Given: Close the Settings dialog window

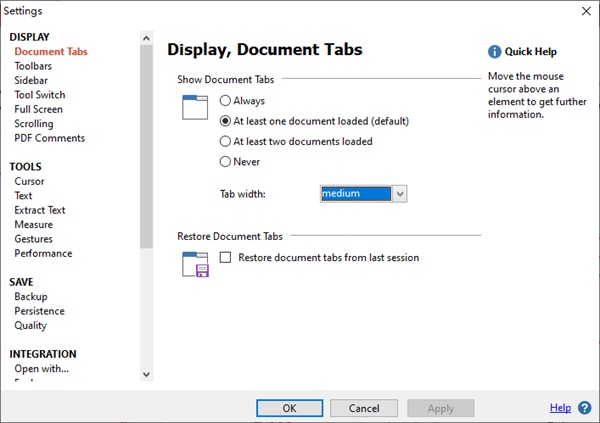Looking at the screenshot, I should tap(585, 11).
